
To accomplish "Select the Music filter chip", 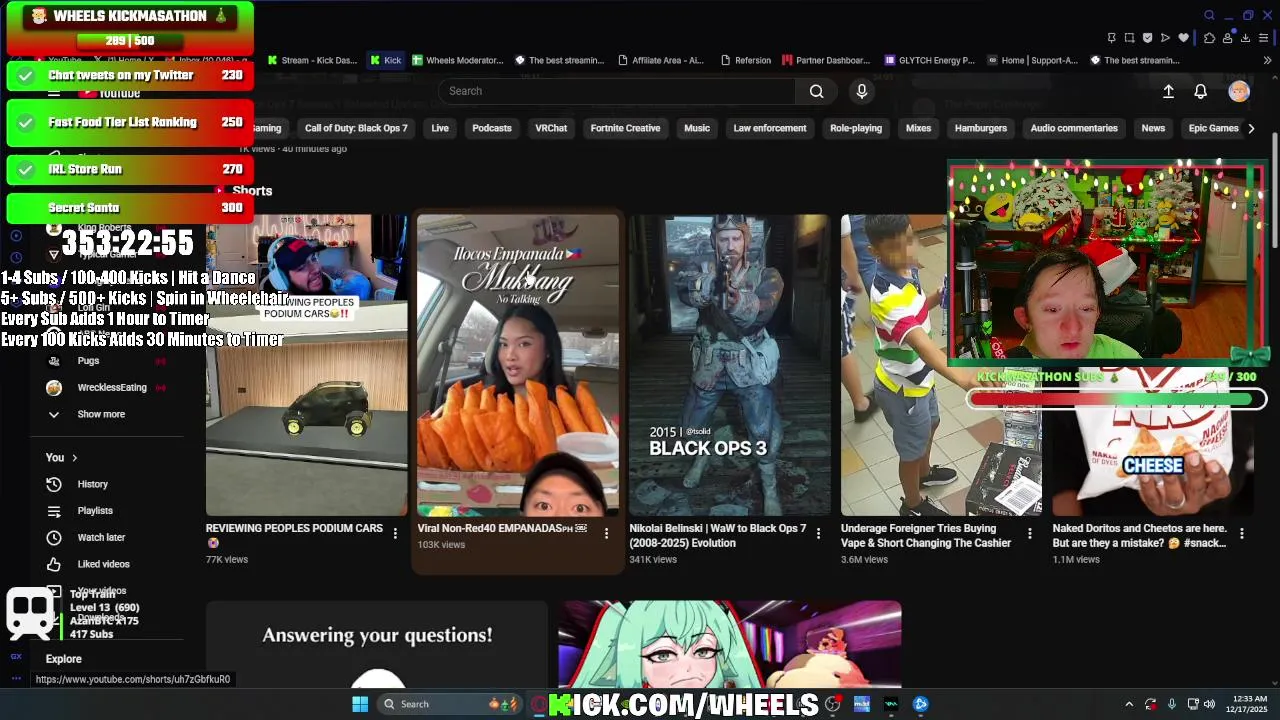I will coord(697,128).
